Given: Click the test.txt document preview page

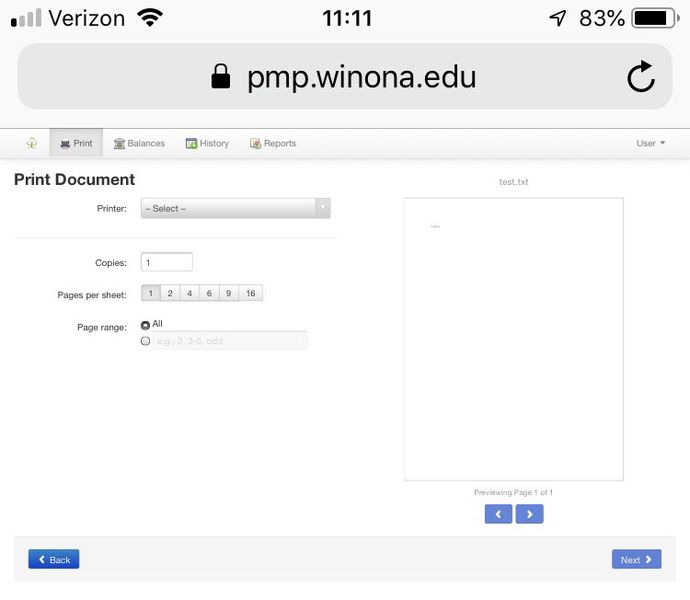Looking at the screenshot, I should [513, 339].
